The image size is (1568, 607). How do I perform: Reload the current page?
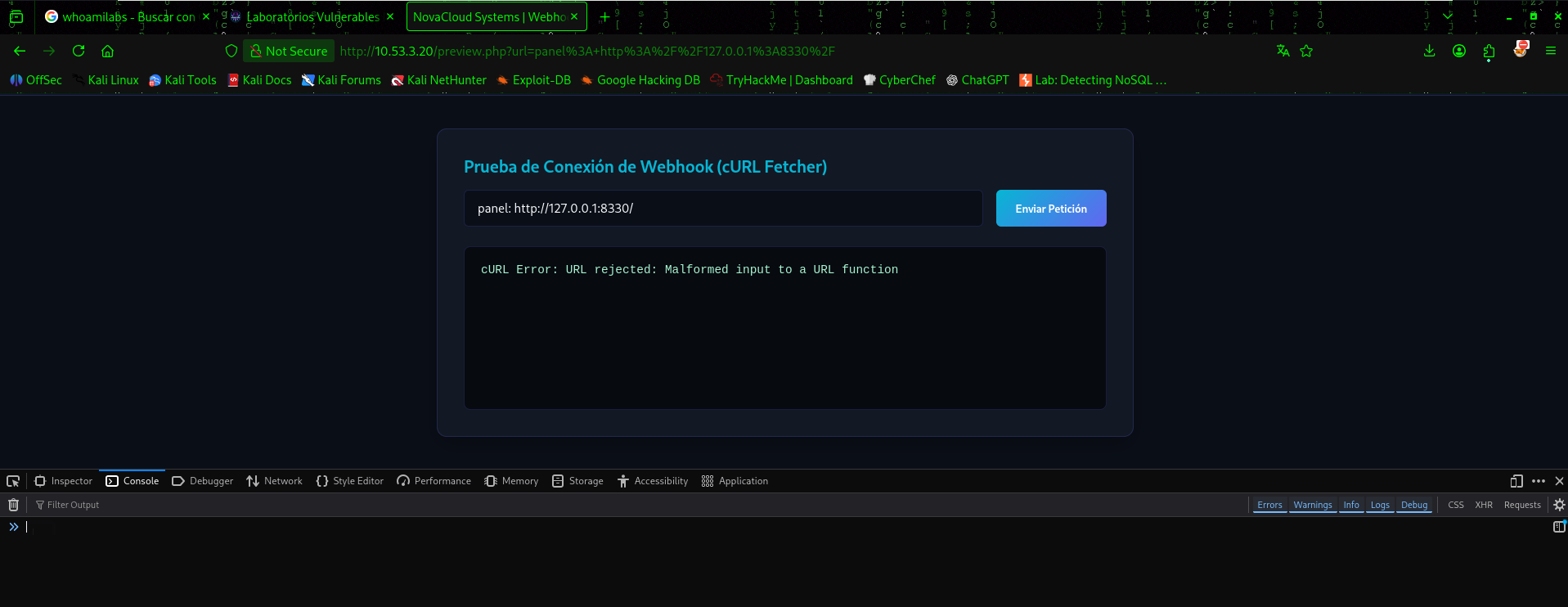click(x=79, y=51)
